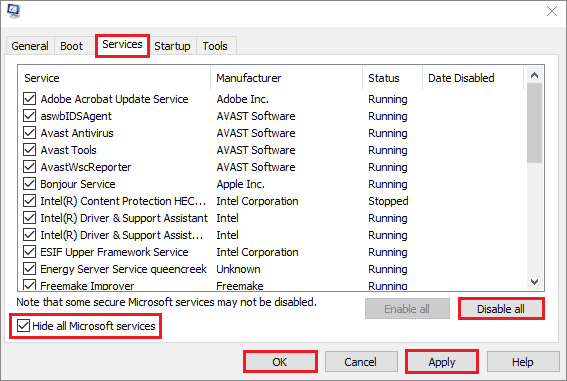Sort by the Service column header
This screenshot has width=567, height=381.
(114, 78)
